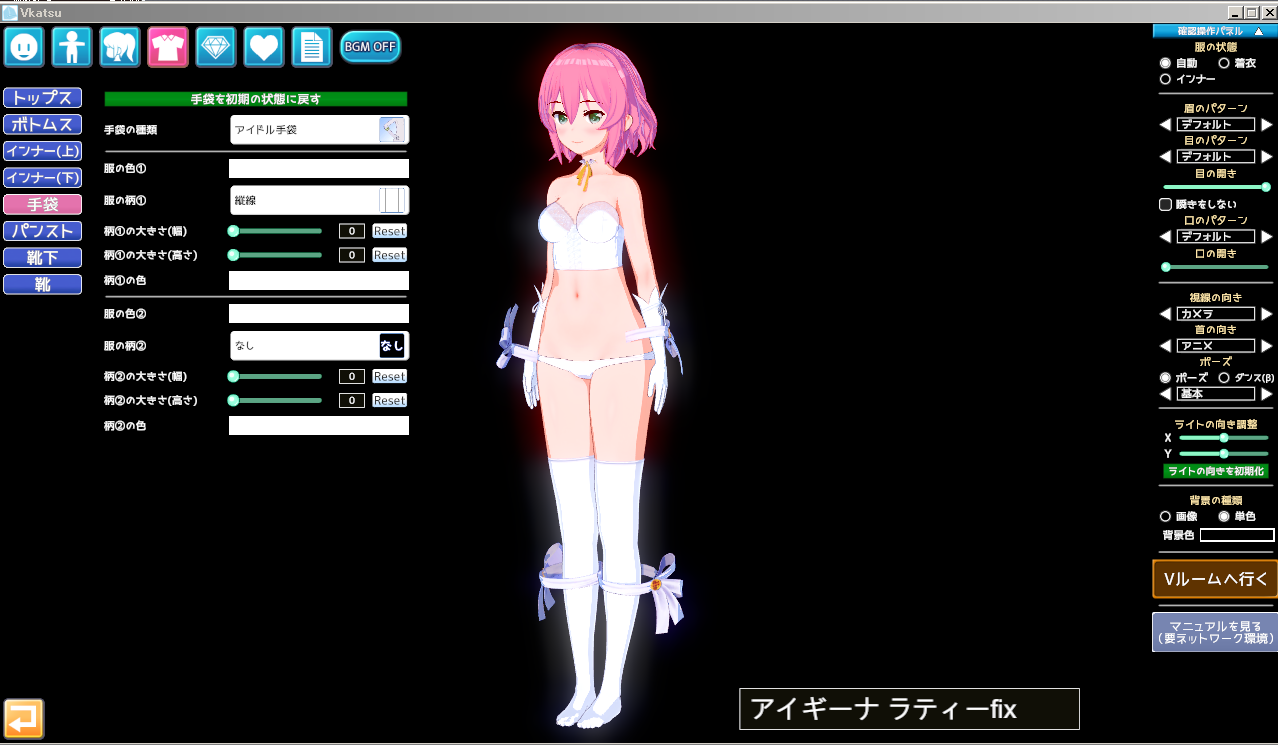Switch to the 靴下 category tab
1278x745 pixels.
42,258
